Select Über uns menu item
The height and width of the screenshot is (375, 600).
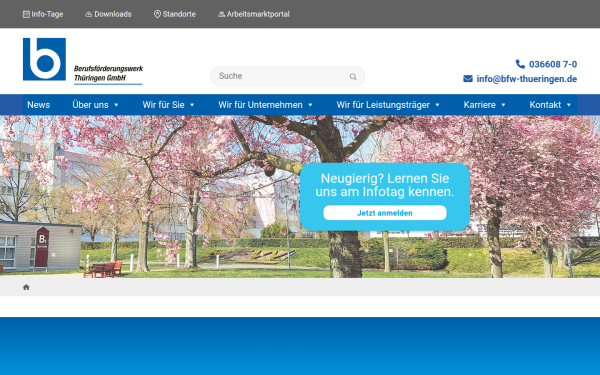(90, 104)
